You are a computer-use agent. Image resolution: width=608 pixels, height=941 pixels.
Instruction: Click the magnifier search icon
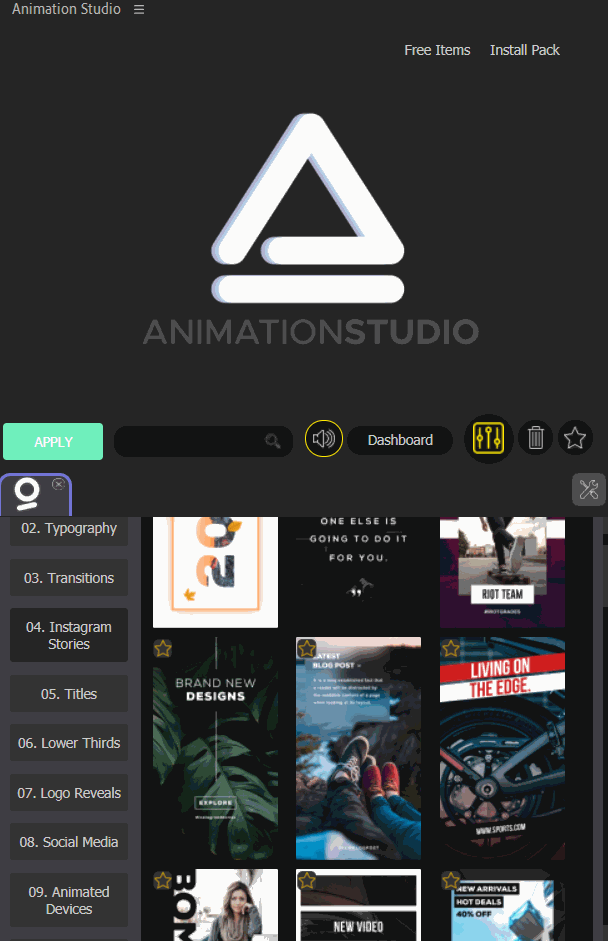point(272,441)
